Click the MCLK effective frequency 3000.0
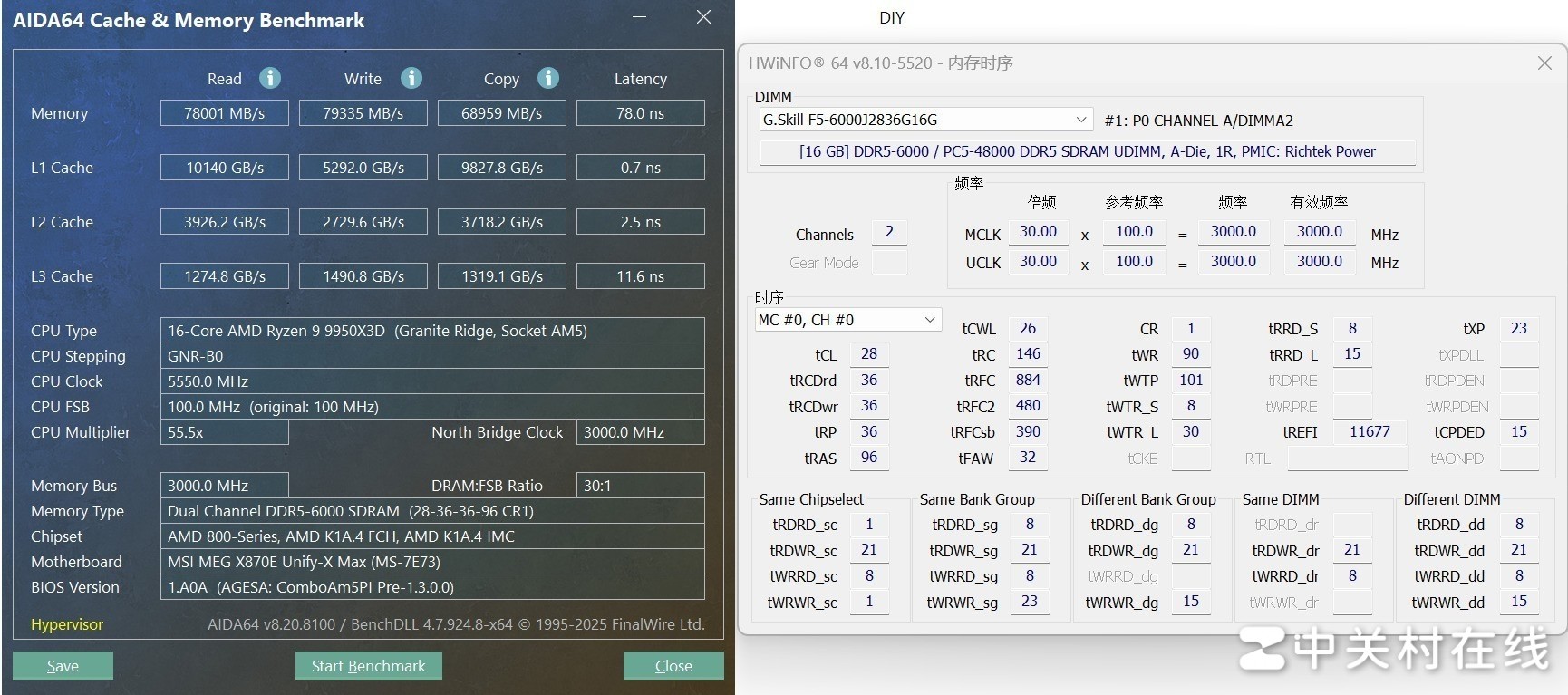This screenshot has width=1568, height=695. click(x=1320, y=232)
